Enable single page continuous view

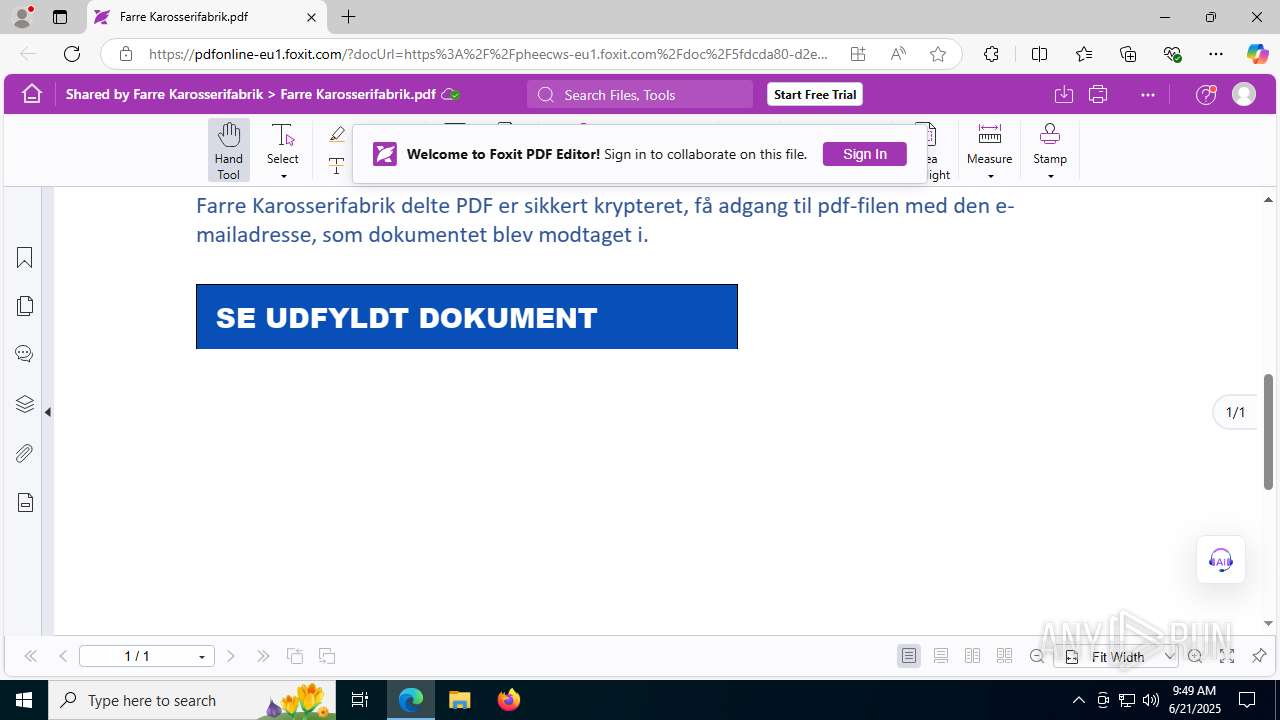(x=941, y=656)
